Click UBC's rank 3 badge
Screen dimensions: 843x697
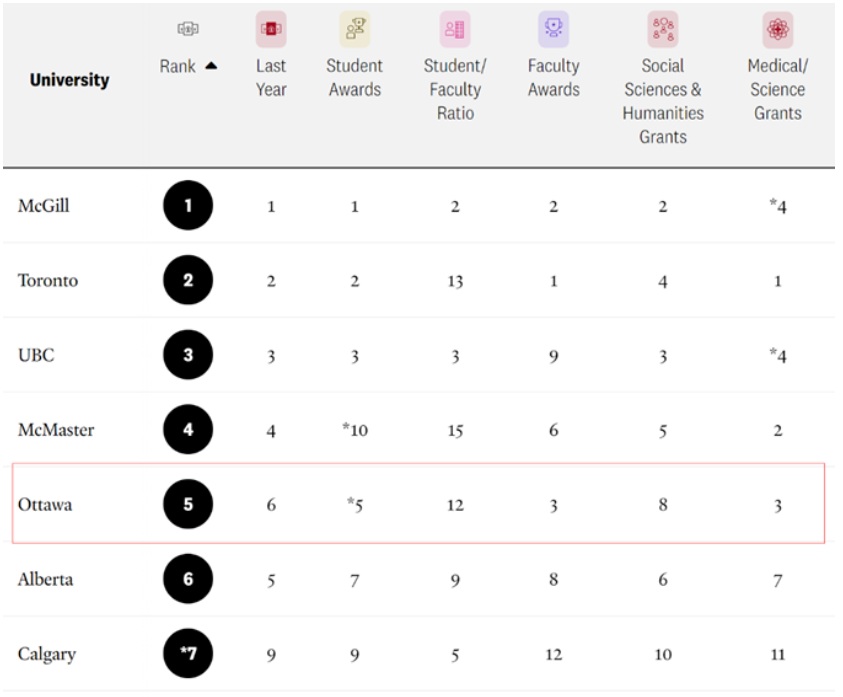[188, 356]
